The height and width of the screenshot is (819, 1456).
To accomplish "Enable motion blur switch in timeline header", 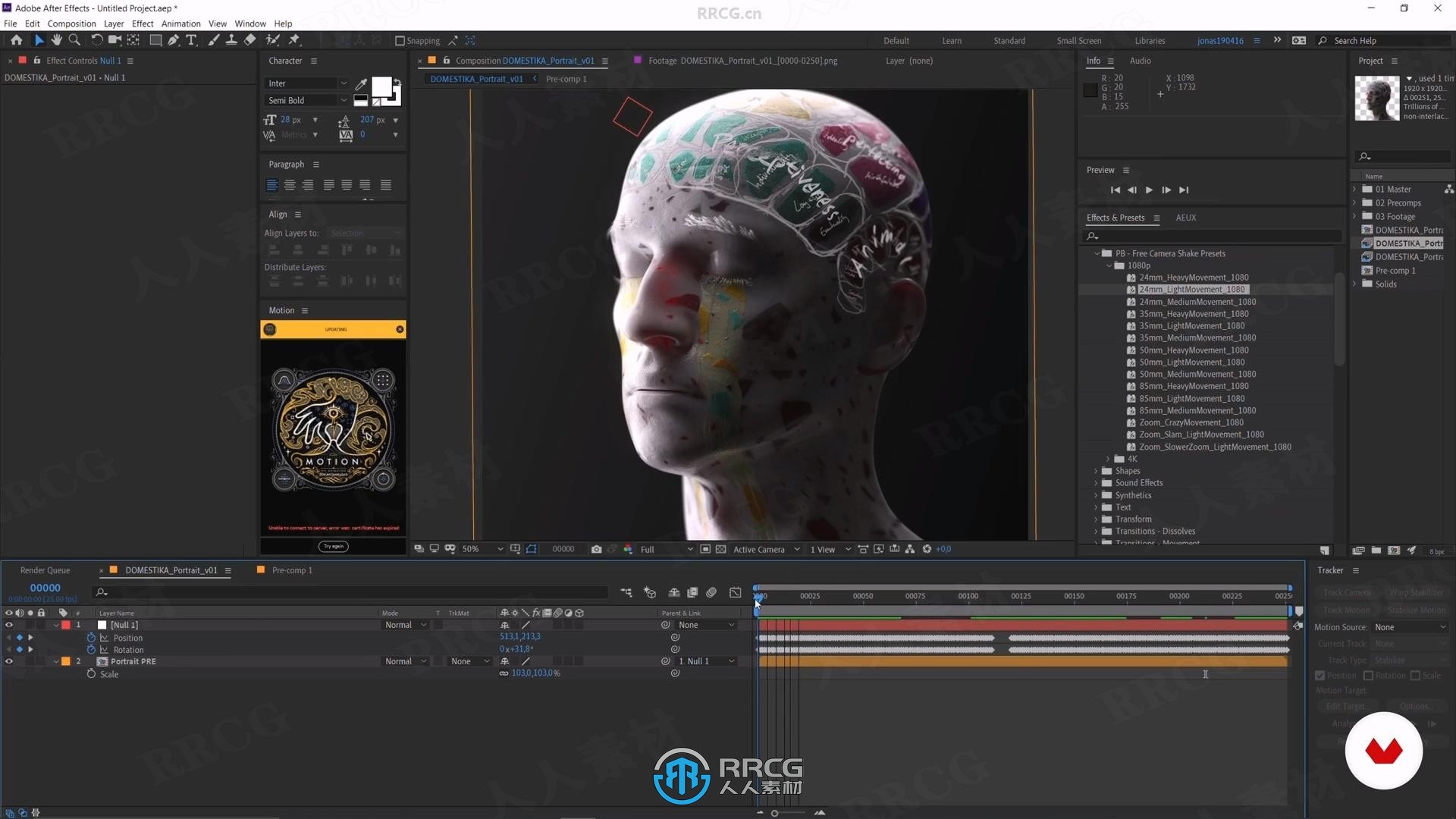I will [711, 592].
